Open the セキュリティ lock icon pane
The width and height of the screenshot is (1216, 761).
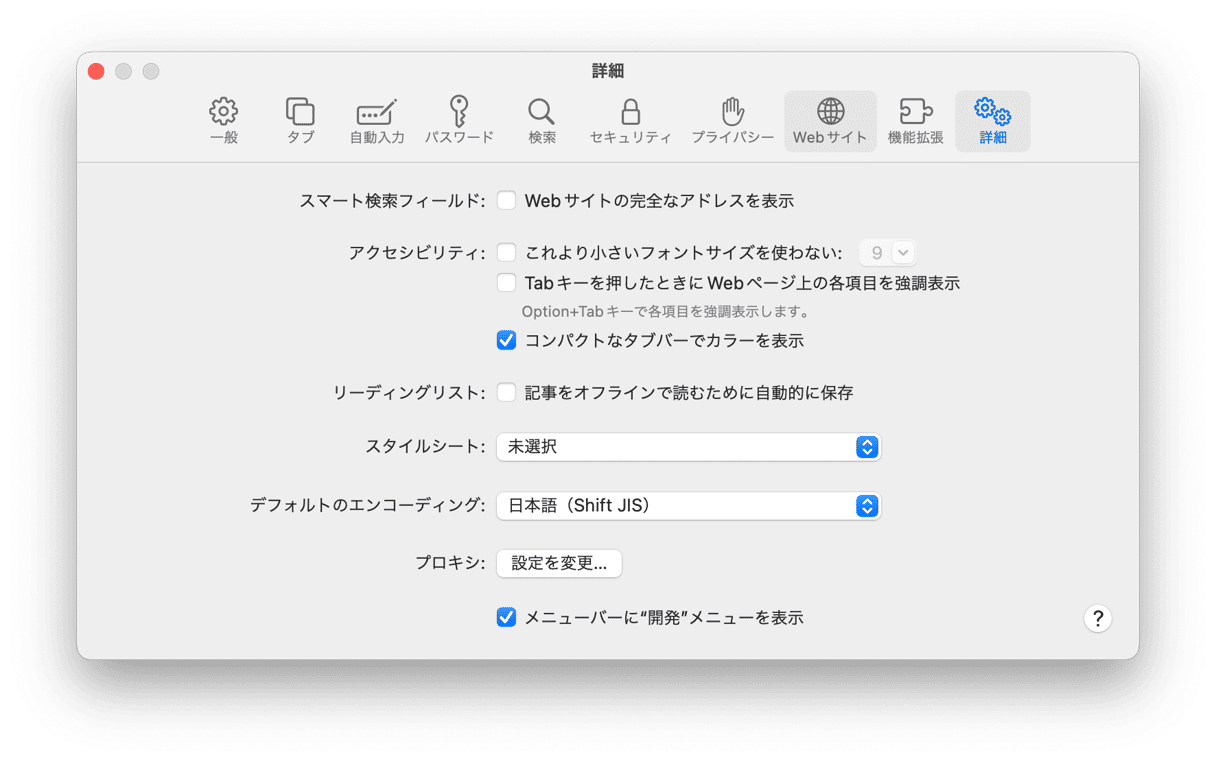[630, 122]
